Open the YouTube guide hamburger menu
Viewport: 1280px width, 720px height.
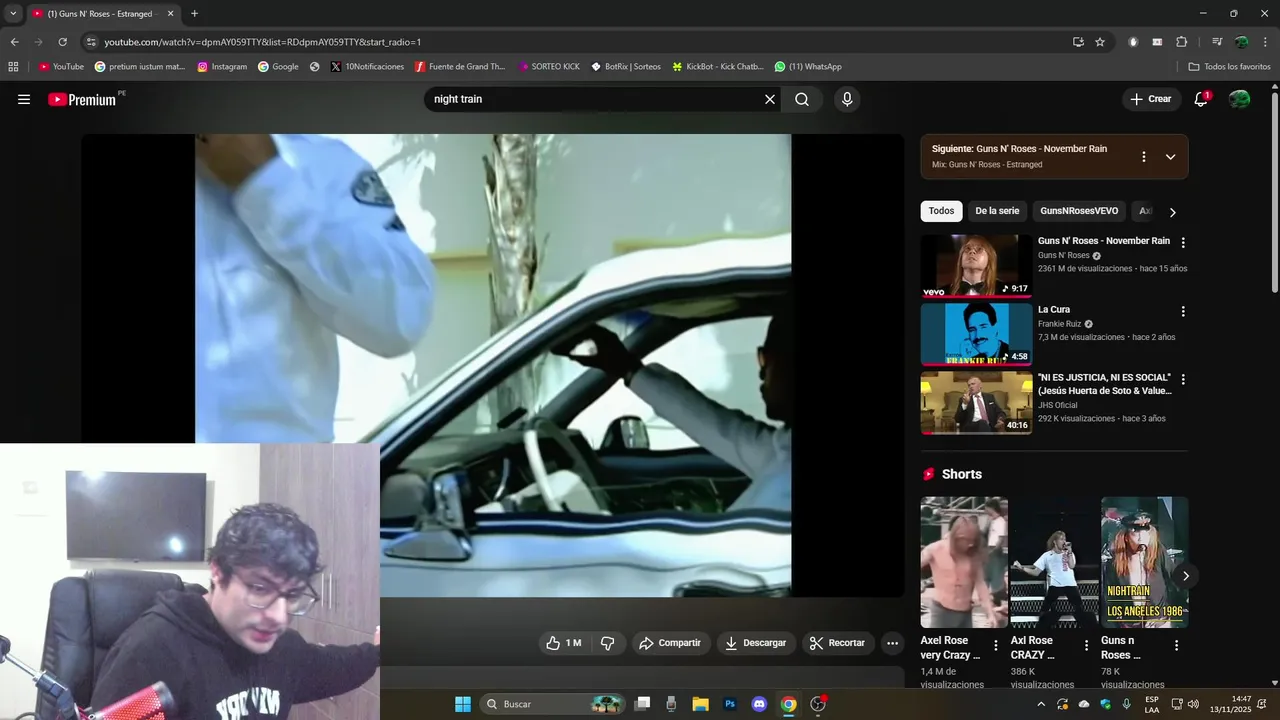click(x=24, y=99)
